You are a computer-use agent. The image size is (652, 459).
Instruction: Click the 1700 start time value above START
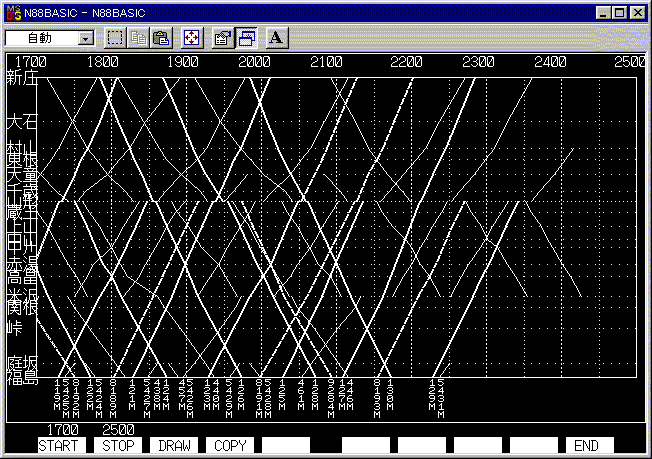click(x=63, y=429)
